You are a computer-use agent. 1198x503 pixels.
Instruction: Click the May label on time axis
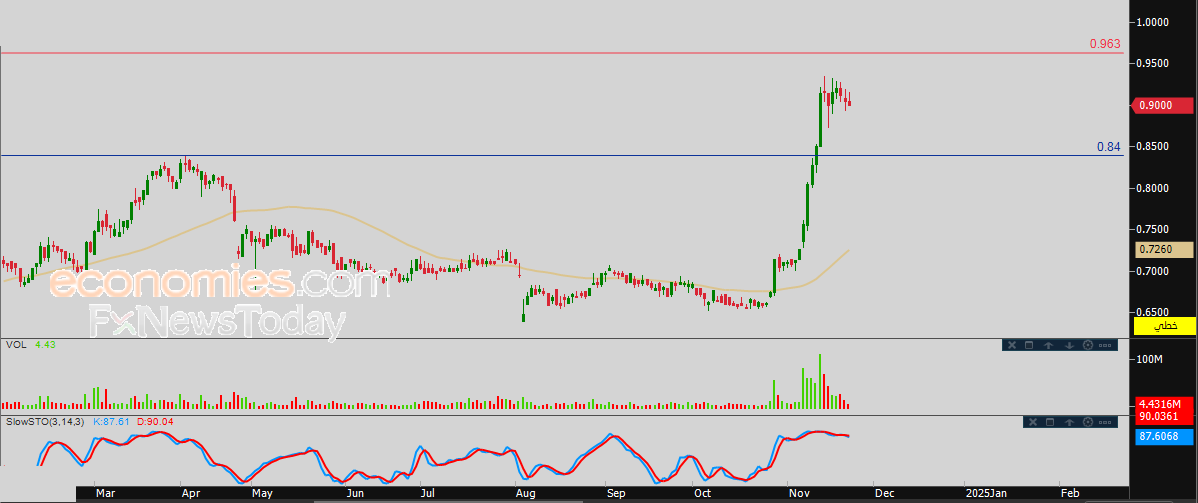[x=262, y=494]
